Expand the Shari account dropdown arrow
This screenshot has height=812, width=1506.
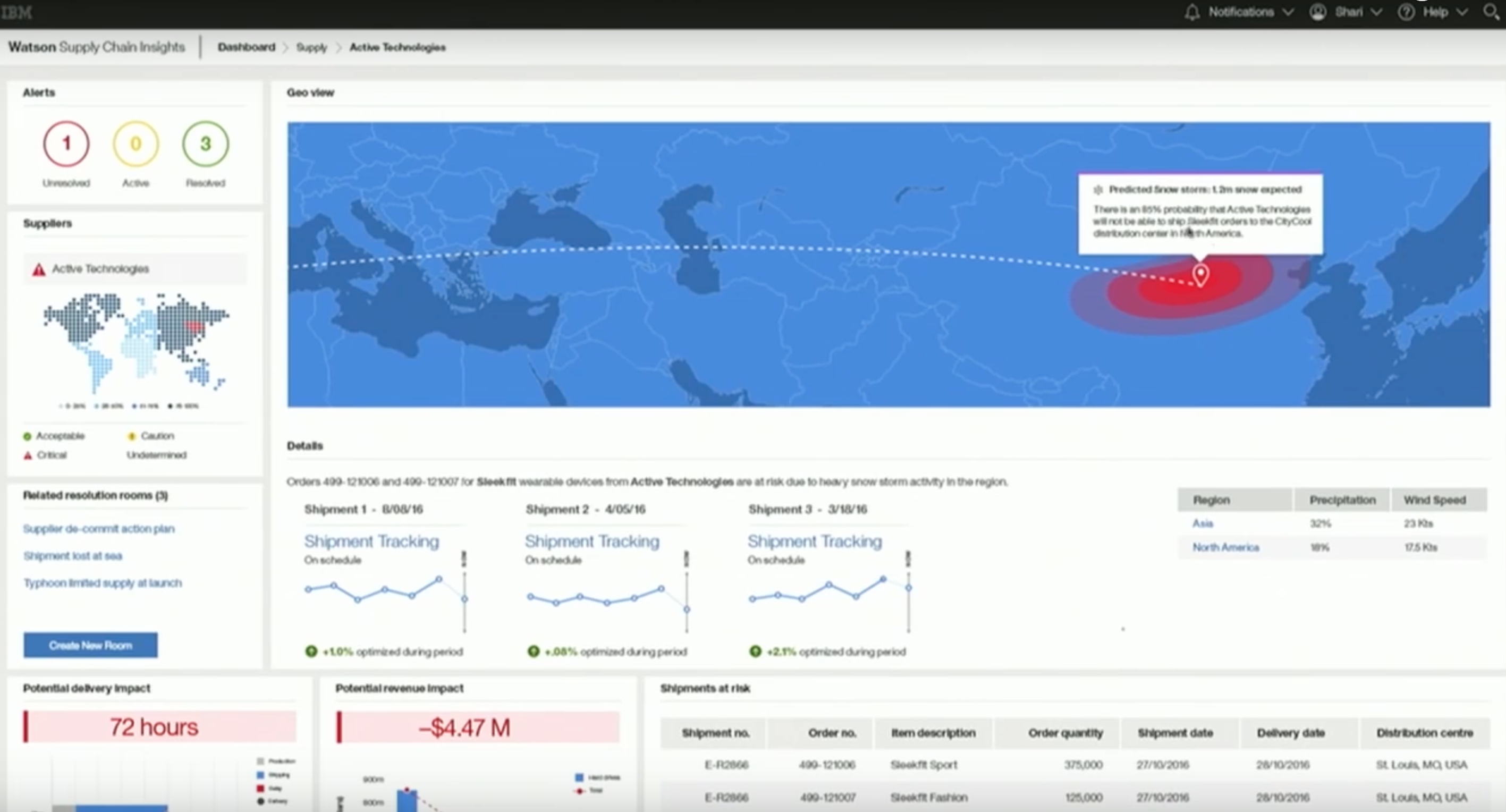coord(1376,12)
